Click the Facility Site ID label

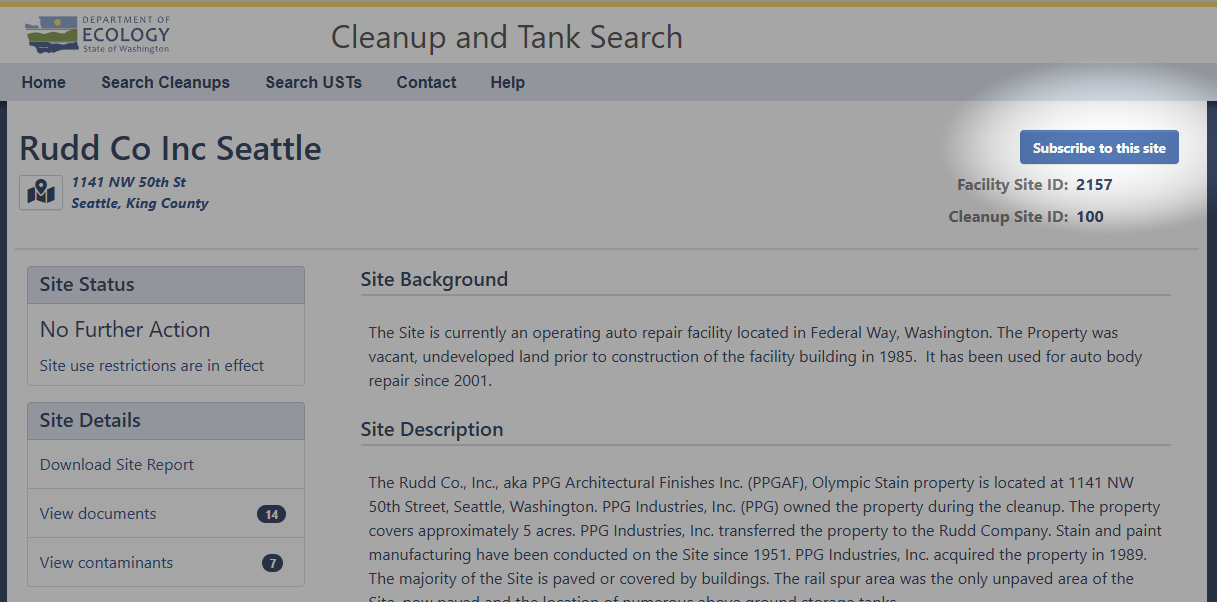coord(1012,184)
